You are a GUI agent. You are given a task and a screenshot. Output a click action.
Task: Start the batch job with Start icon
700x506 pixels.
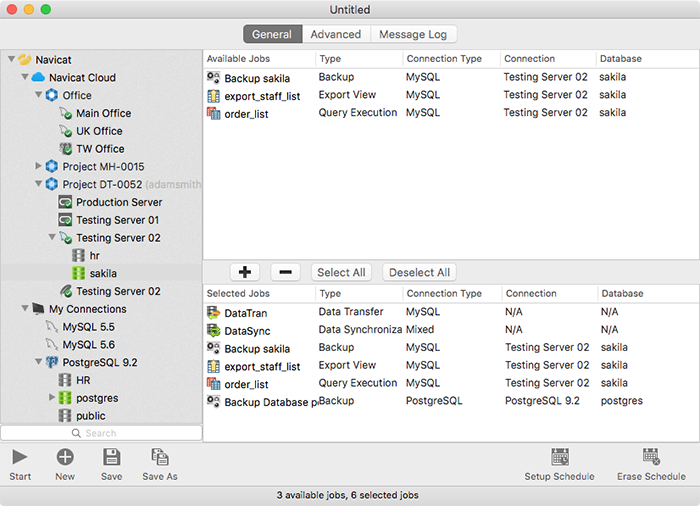[x=20, y=457]
